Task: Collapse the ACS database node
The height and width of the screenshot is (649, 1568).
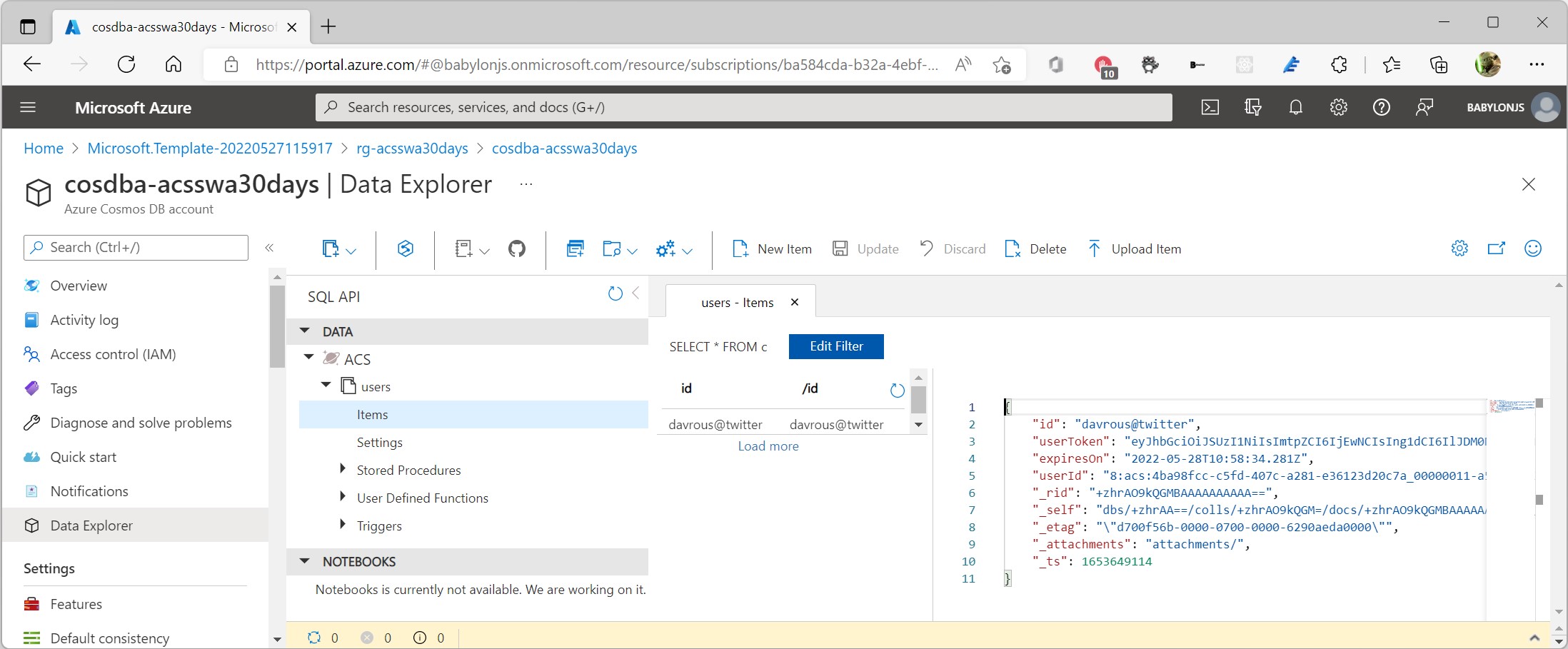Action: 309,357
